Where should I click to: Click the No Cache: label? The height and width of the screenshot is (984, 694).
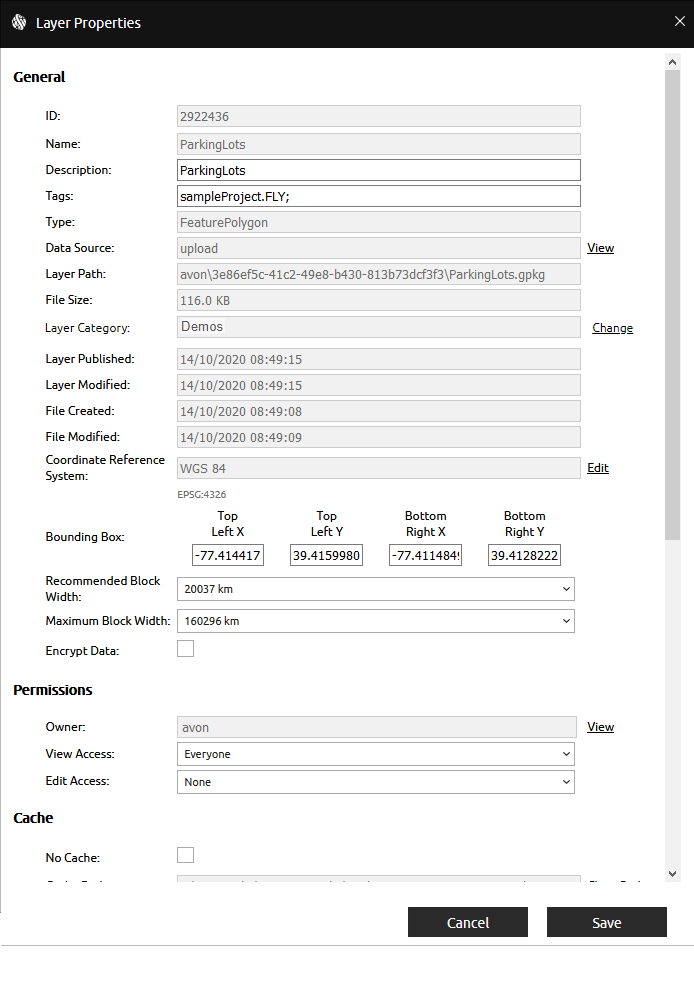pos(73,857)
